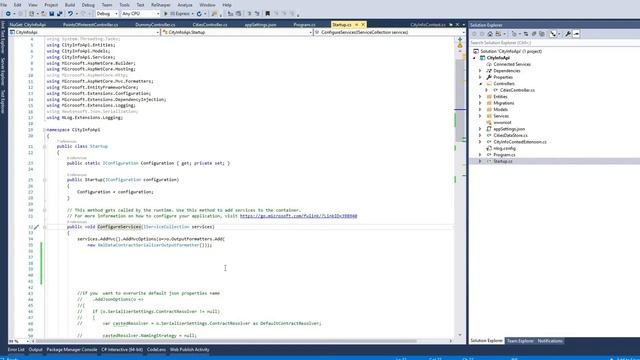Viewport: 640px width, 360px height.
Task: Expand the Entities folder
Action: tap(480, 97)
